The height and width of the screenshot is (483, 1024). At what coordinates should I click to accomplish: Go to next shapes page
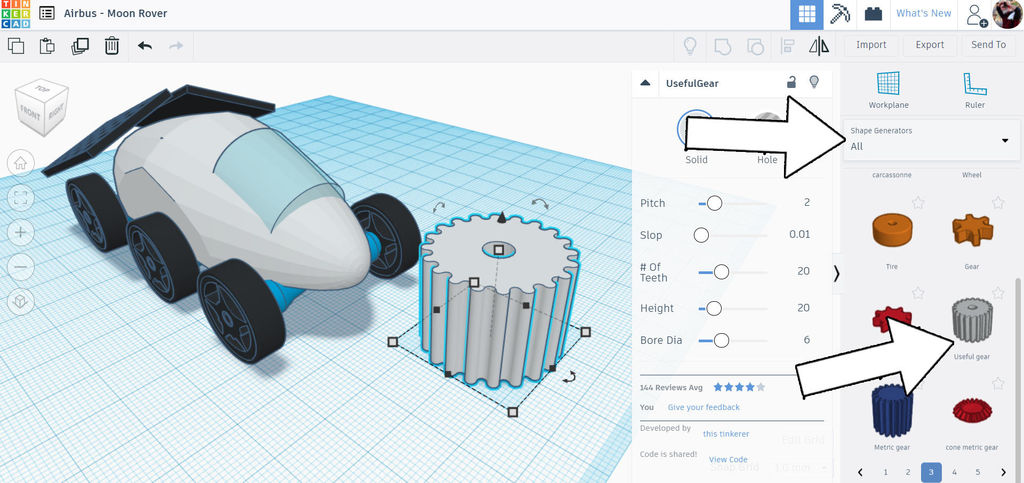pos(1003,472)
